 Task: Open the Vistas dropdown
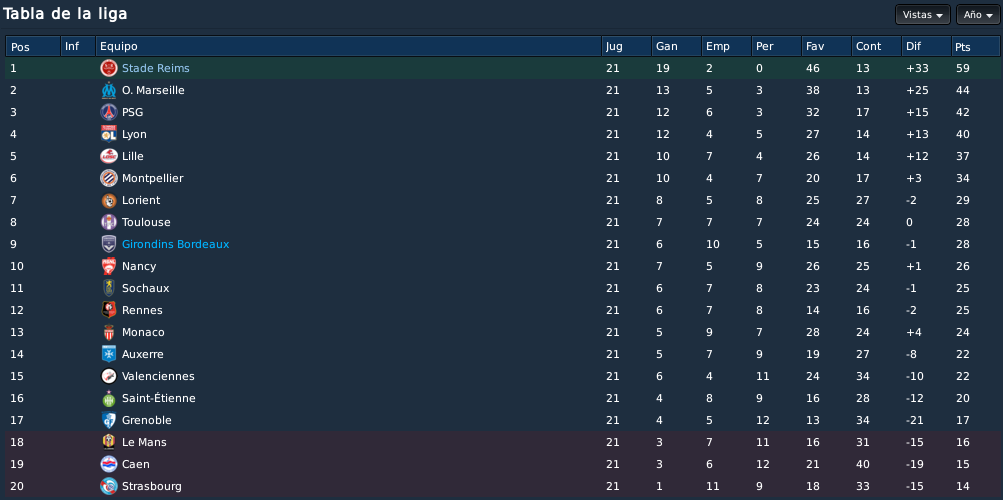(x=922, y=15)
